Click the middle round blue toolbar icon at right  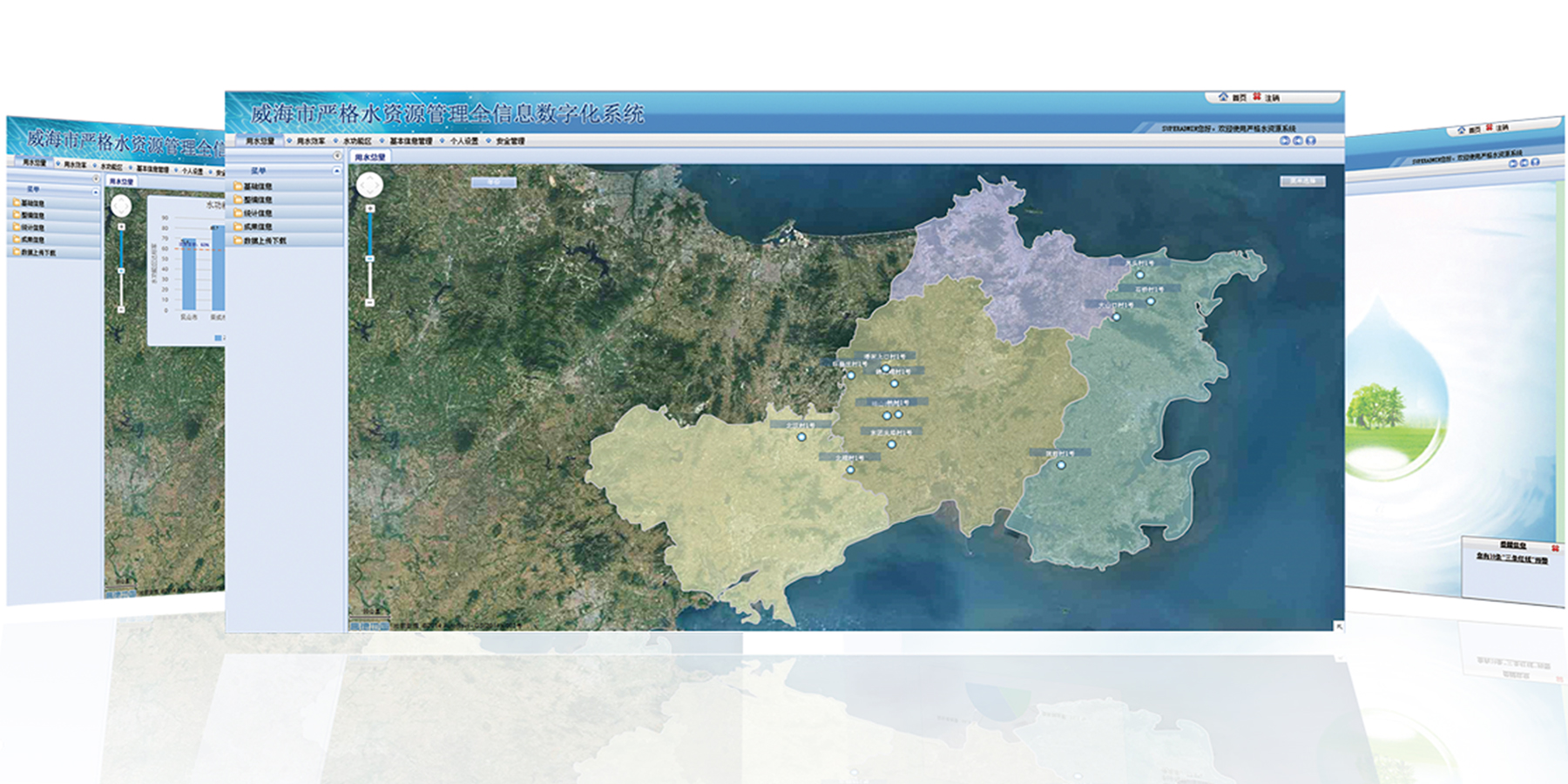coord(1297,140)
